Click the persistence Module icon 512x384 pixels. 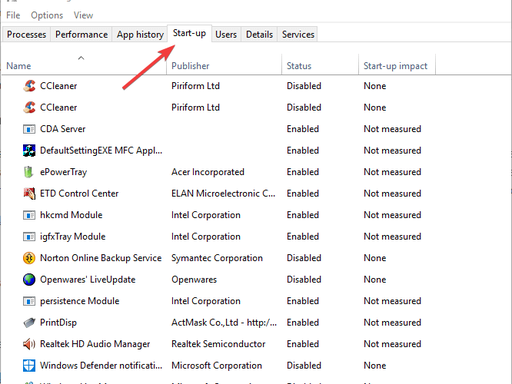tap(29, 301)
